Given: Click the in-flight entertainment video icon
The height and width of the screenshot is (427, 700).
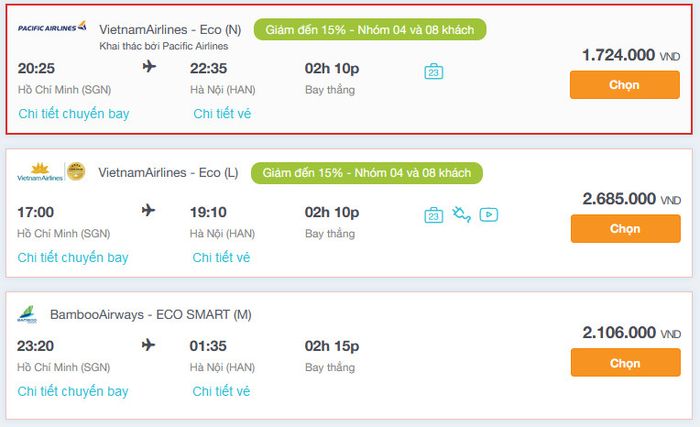Looking at the screenshot, I should (488, 214).
